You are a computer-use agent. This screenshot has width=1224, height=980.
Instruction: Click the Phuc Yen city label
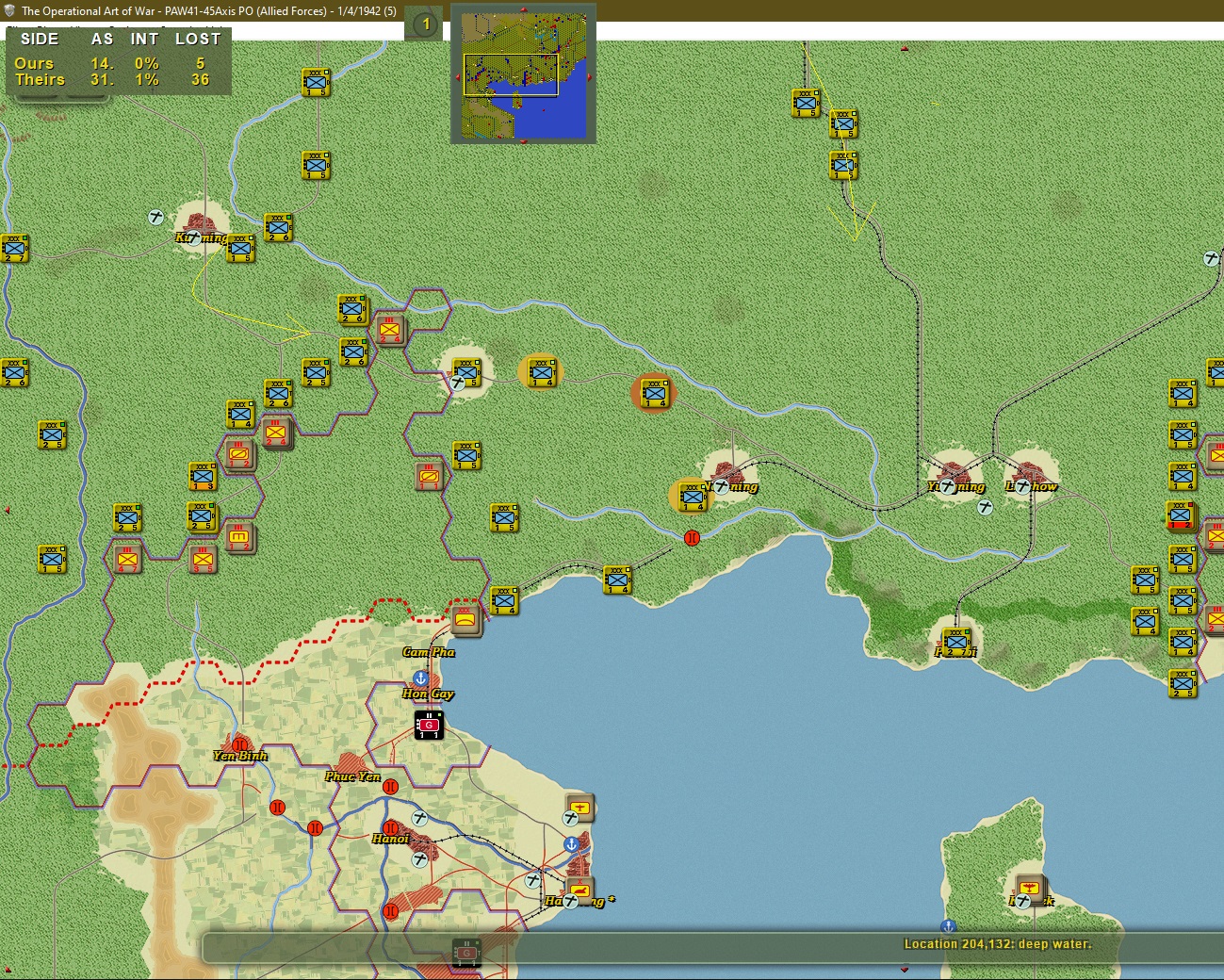353,776
